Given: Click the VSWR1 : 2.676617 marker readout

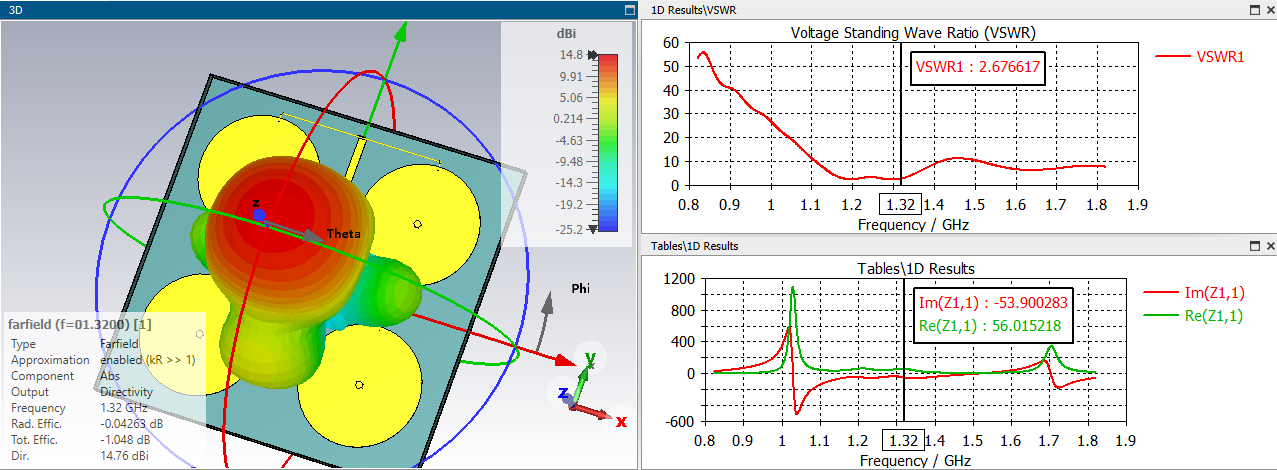Looking at the screenshot, I should [979, 68].
